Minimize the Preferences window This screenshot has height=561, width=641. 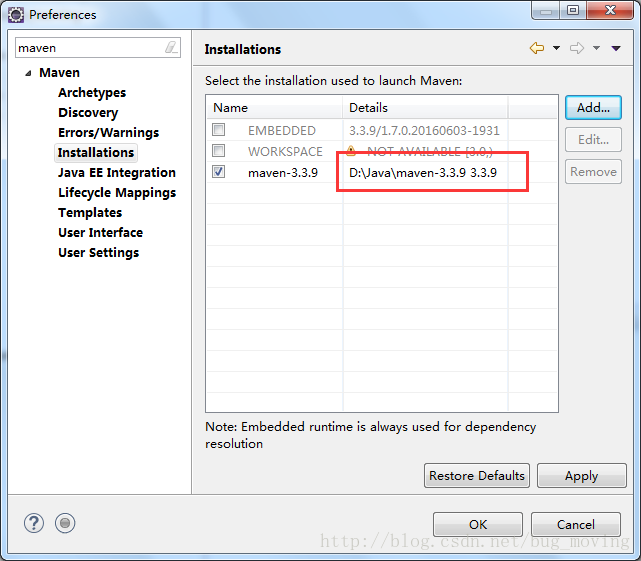pos(546,10)
